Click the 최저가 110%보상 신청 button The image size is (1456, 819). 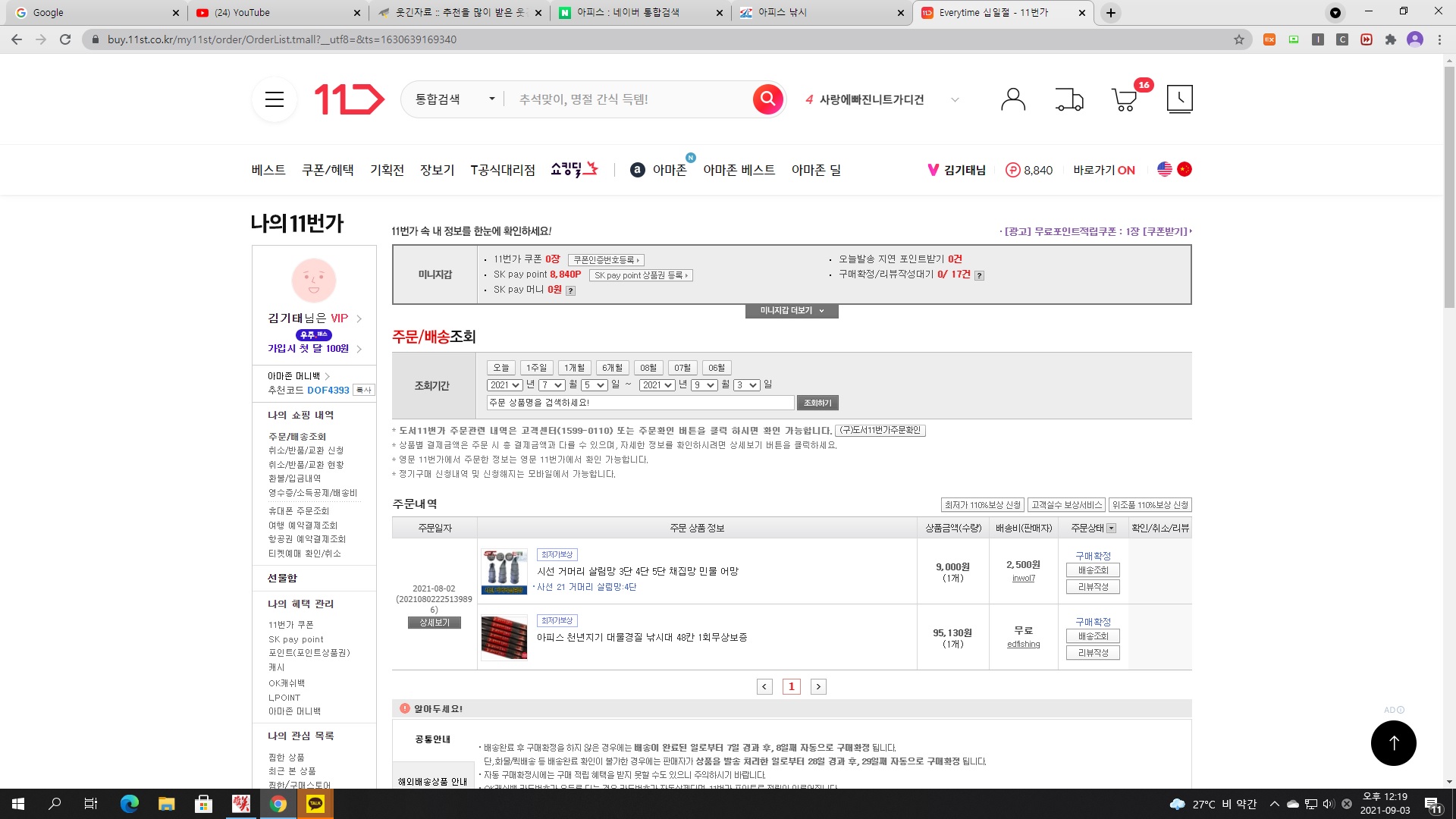(982, 505)
